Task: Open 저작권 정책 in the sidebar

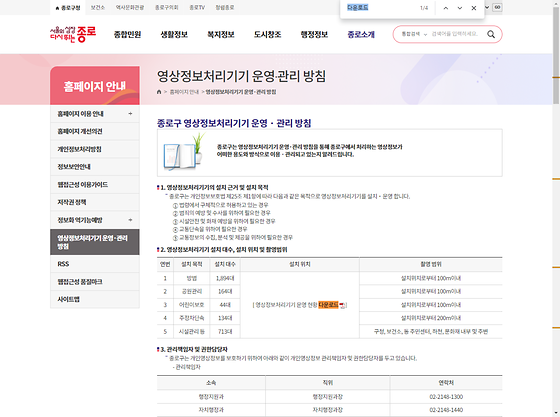Action: (95, 202)
